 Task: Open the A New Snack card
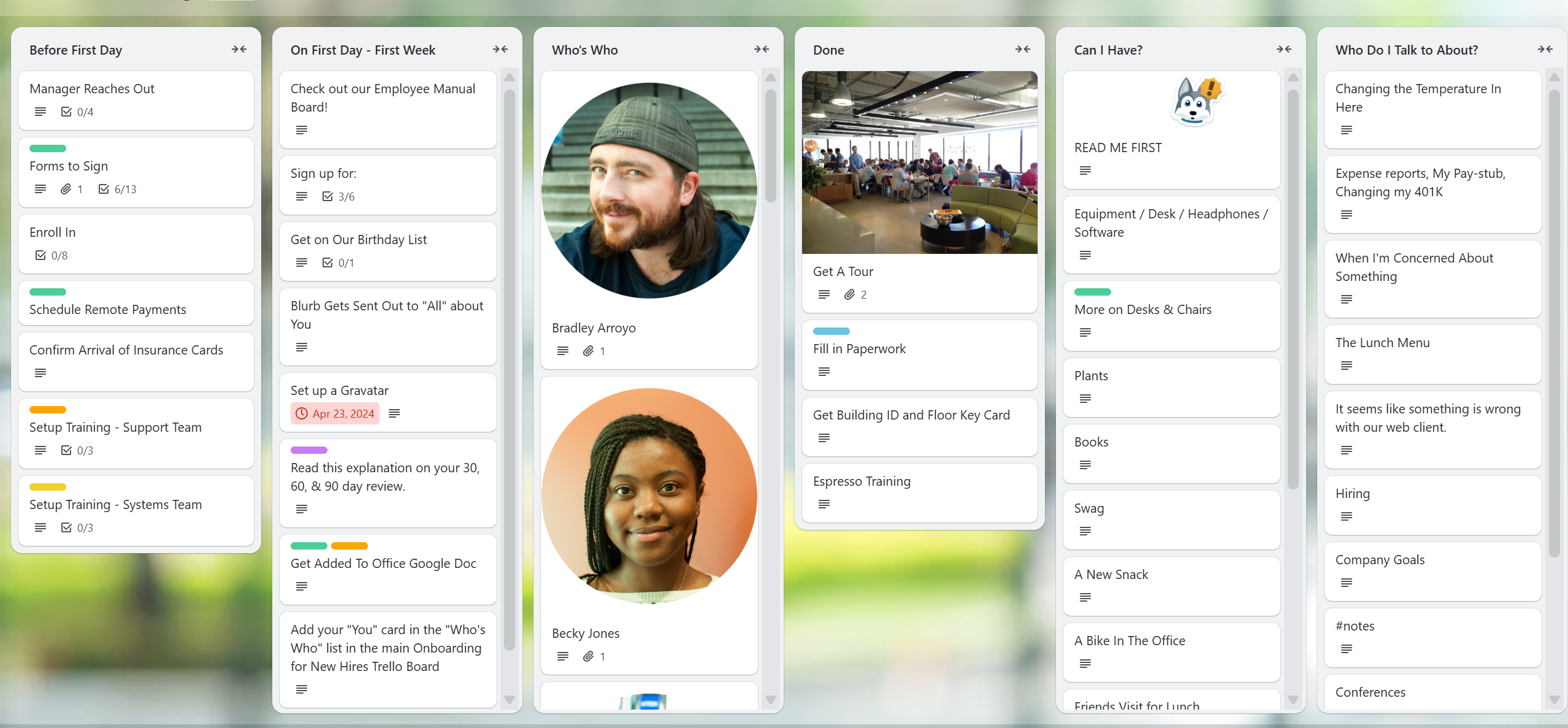1172,586
